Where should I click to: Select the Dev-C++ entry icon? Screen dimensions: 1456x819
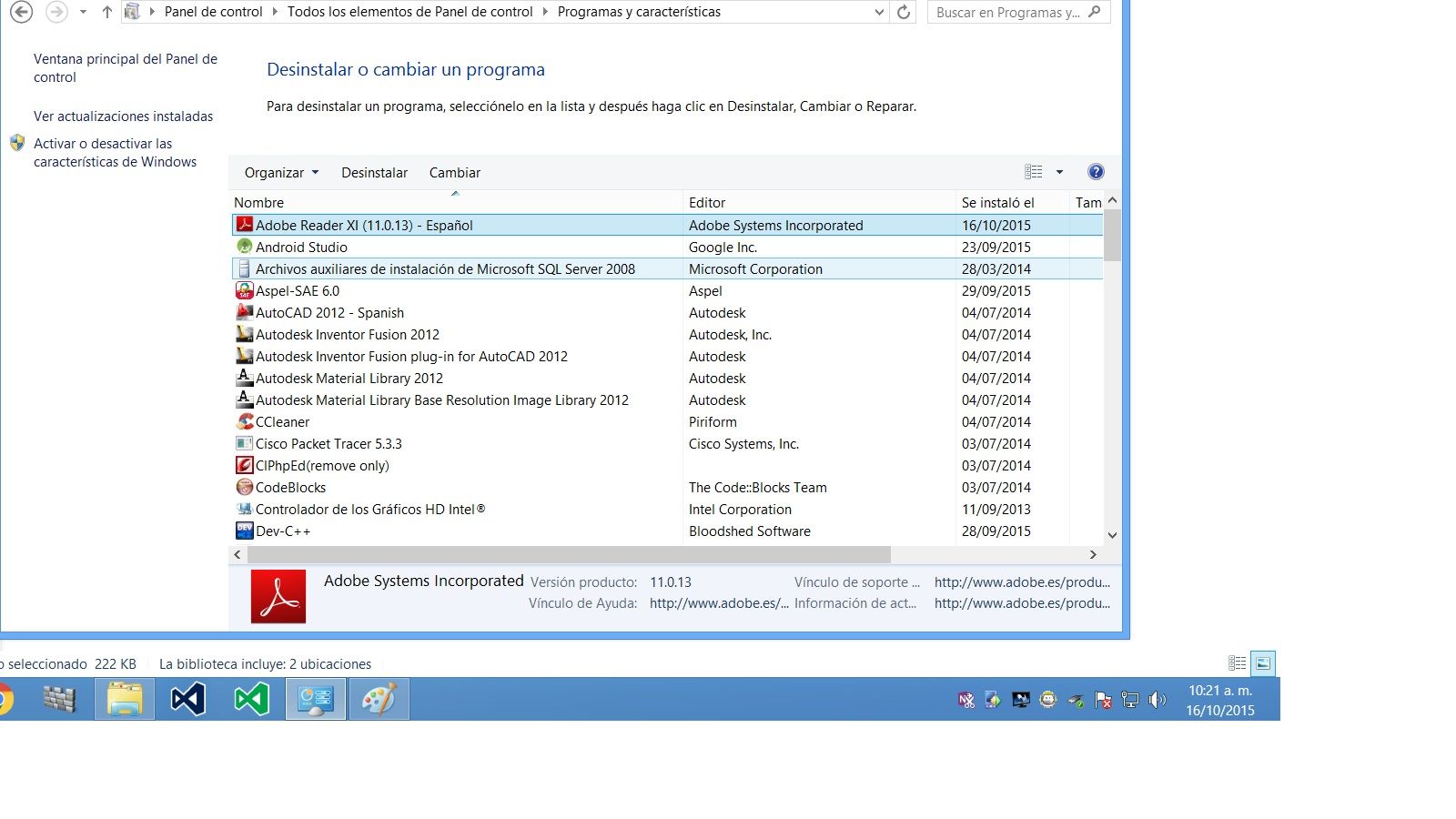pos(244,531)
